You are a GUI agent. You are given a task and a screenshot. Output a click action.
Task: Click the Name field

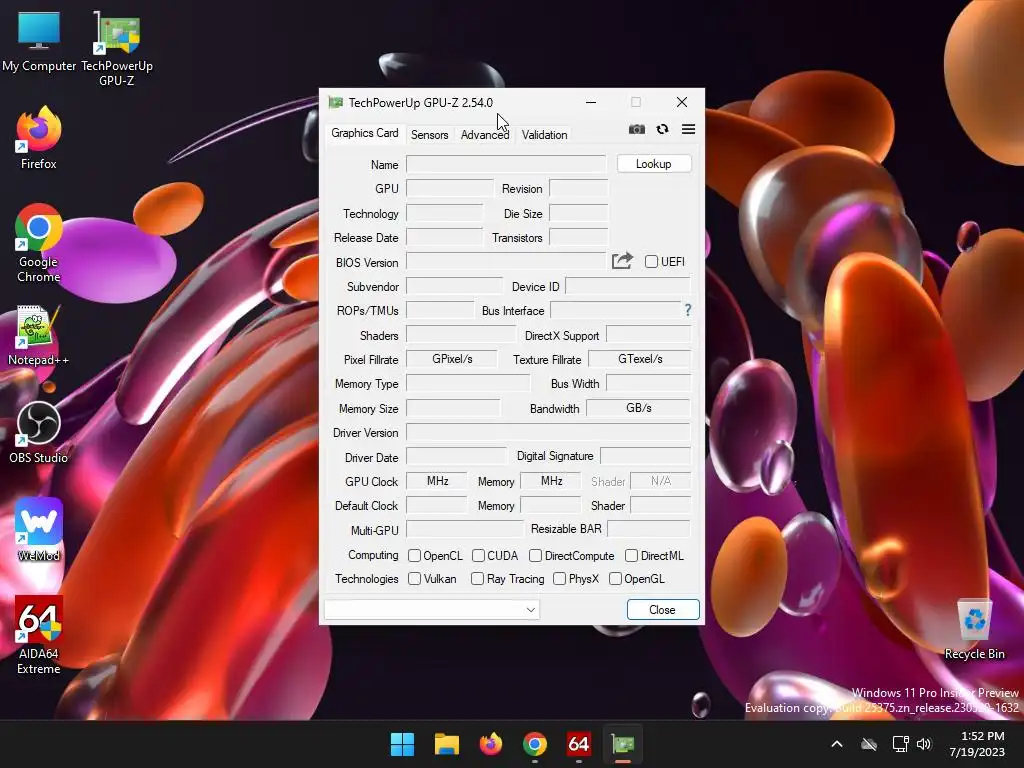tap(506, 164)
